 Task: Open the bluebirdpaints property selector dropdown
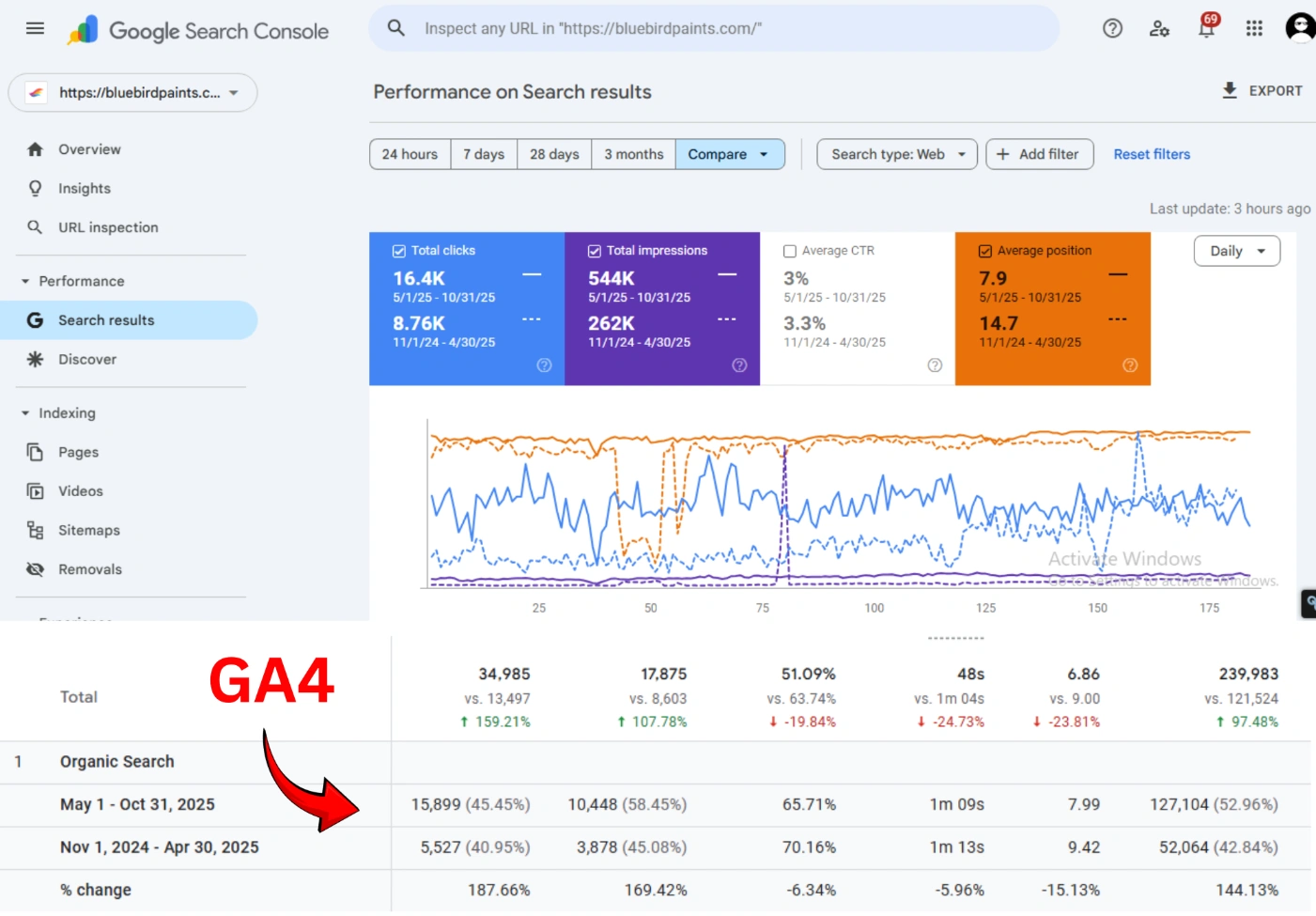coord(132,93)
